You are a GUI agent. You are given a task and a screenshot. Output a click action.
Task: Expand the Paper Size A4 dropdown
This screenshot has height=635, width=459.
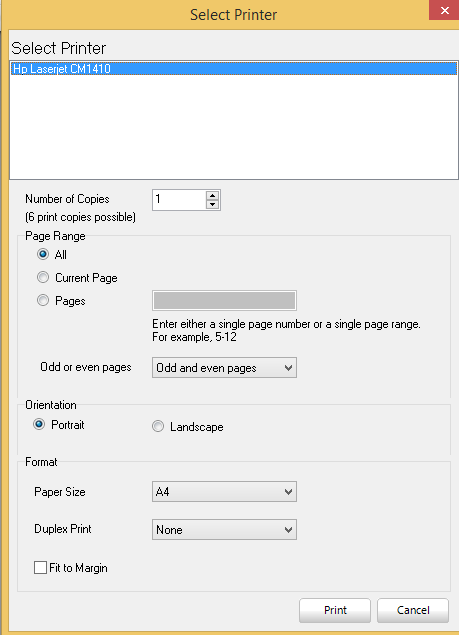click(x=224, y=492)
